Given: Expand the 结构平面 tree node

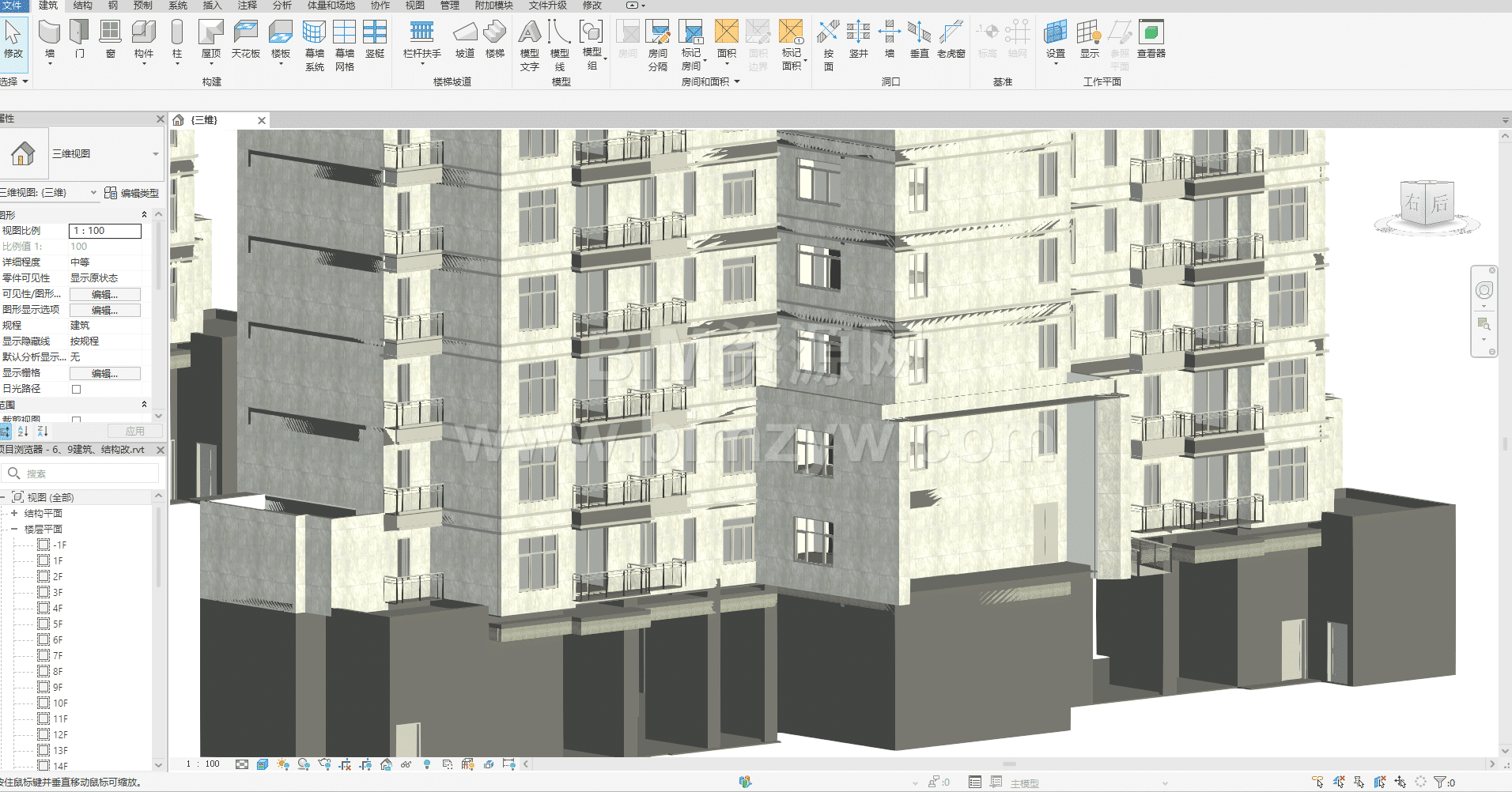Looking at the screenshot, I should [x=14, y=513].
